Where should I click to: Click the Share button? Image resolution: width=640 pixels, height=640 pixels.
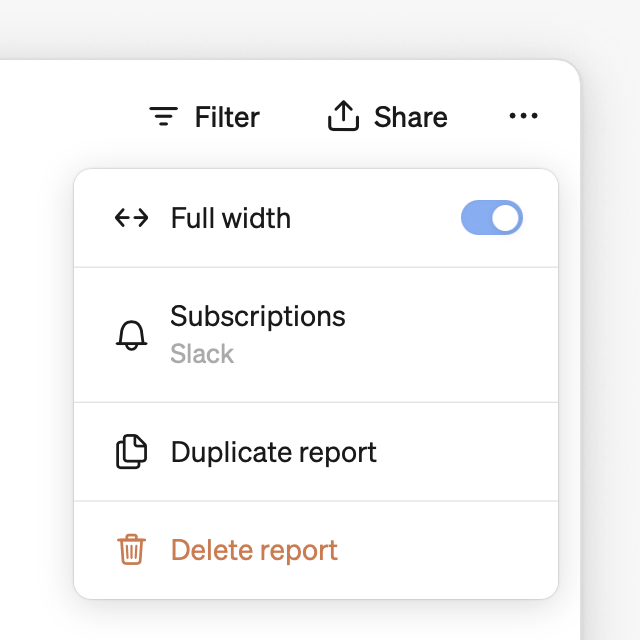pos(387,117)
